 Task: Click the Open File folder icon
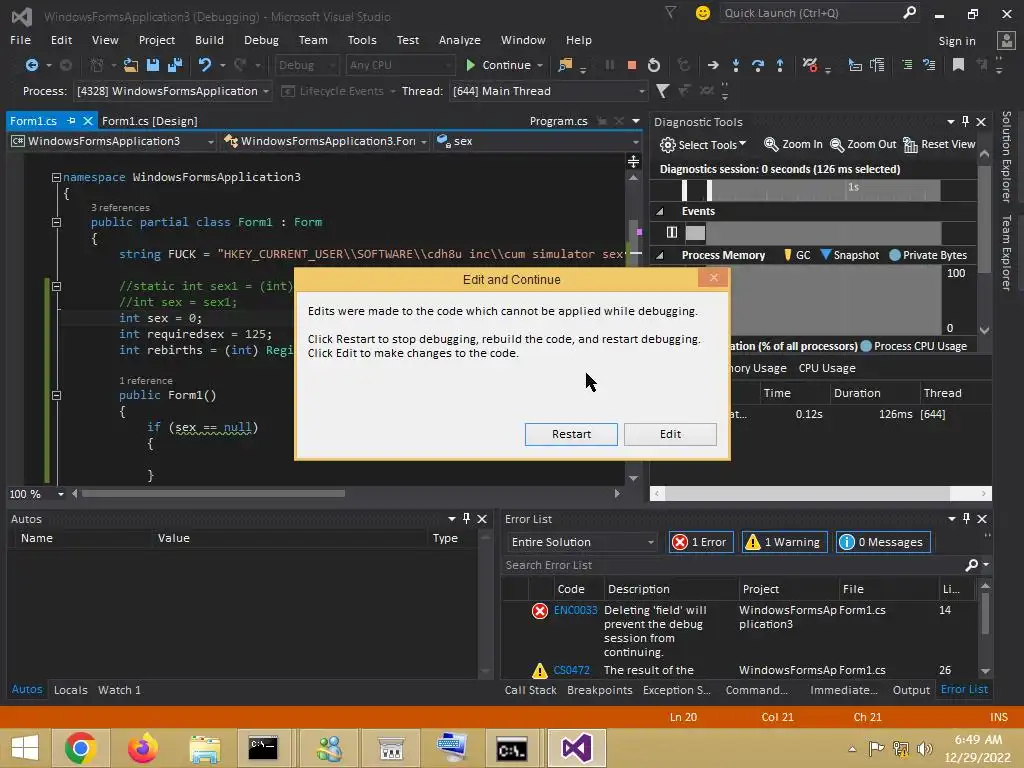pyautogui.click(x=131, y=65)
